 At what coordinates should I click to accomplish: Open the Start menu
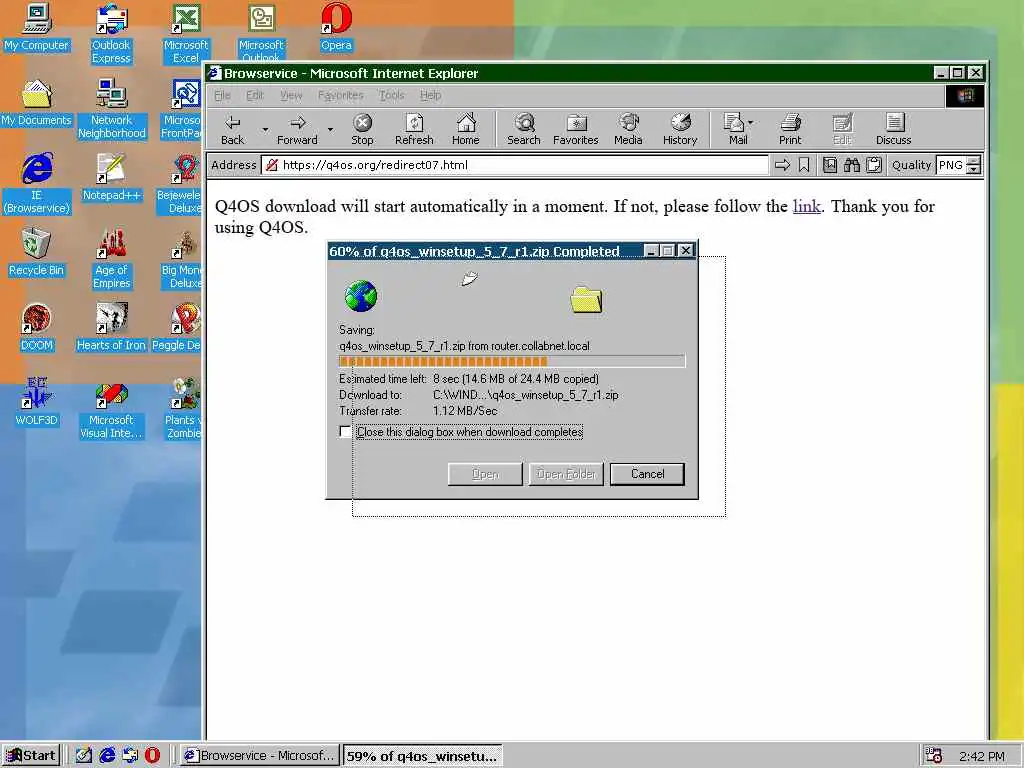tap(31, 756)
